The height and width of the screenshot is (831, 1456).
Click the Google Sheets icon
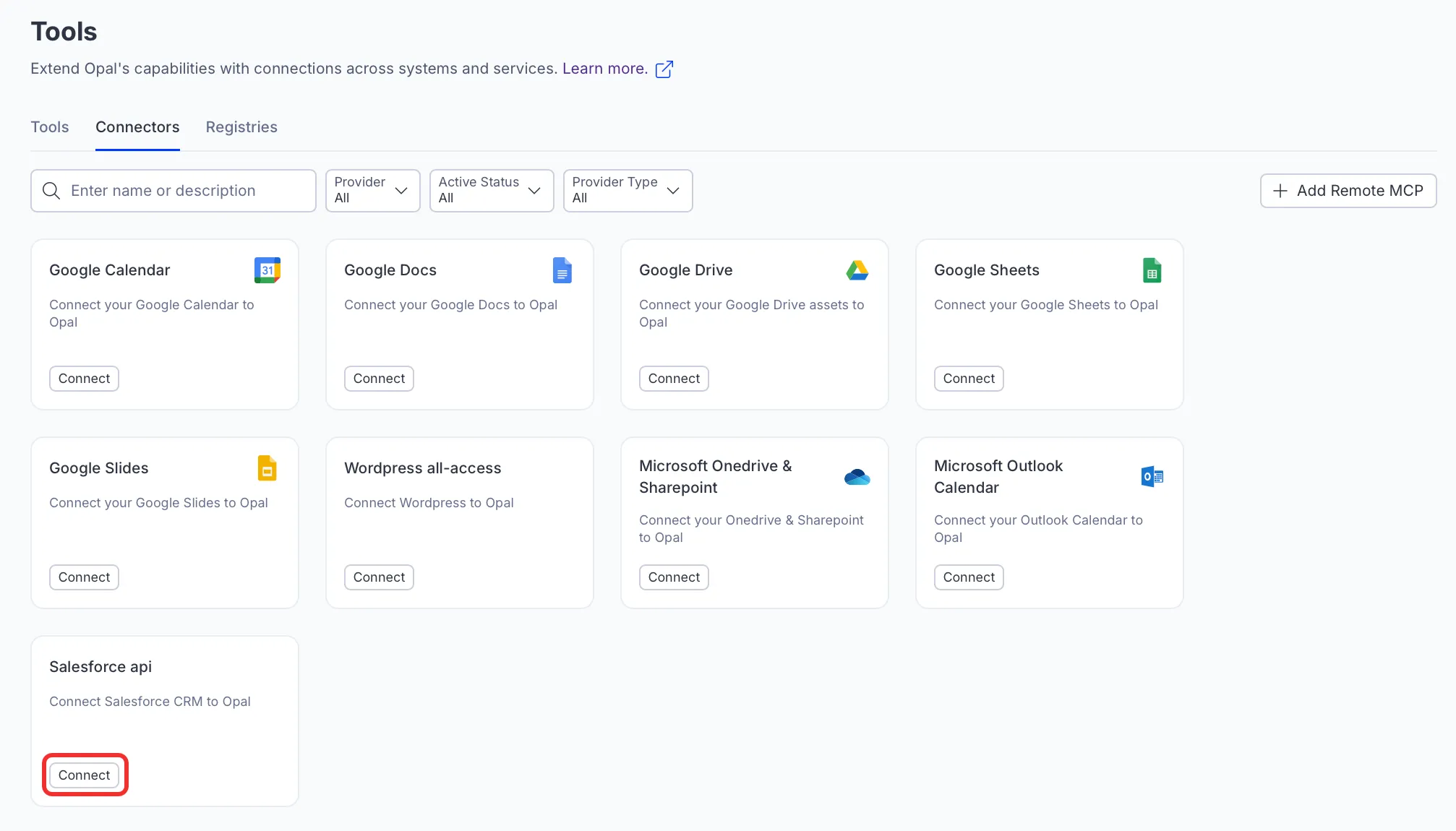[x=1152, y=270]
